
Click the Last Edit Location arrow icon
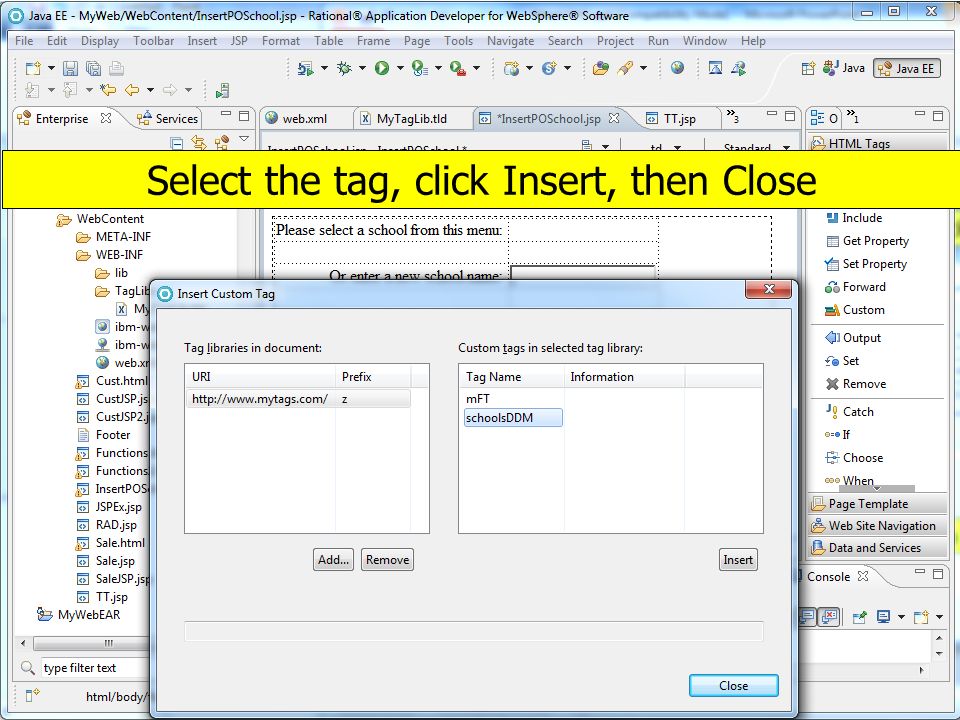click(x=108, y=91)
